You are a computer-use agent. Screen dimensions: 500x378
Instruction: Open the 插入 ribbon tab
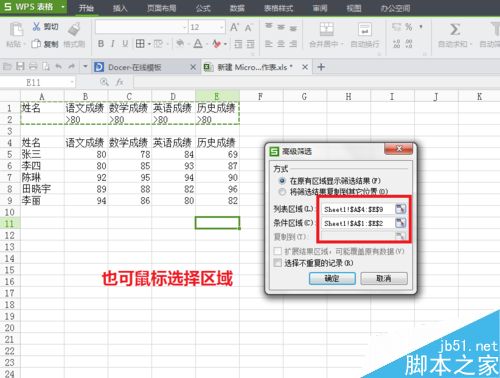point(120,8)
